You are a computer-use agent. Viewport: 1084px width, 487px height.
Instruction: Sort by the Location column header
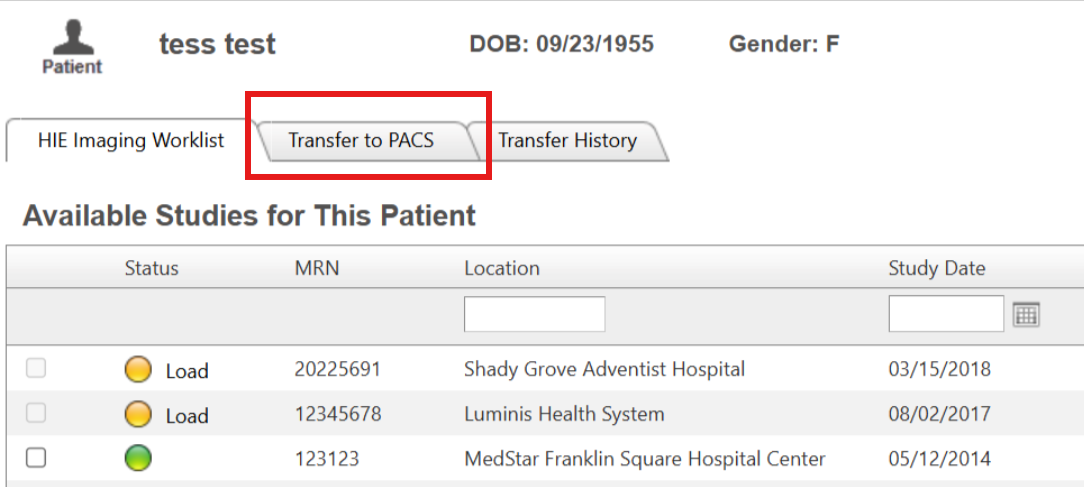(502, 268)
